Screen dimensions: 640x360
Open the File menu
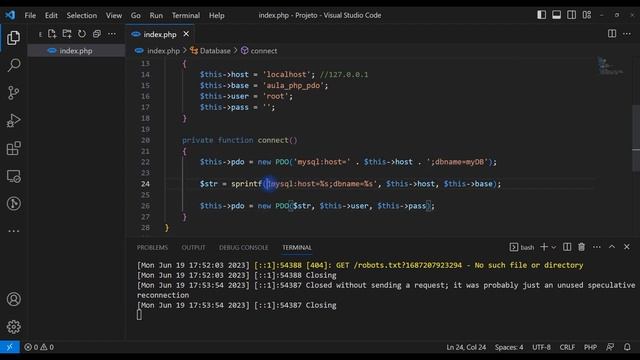[x=30, y=15]
